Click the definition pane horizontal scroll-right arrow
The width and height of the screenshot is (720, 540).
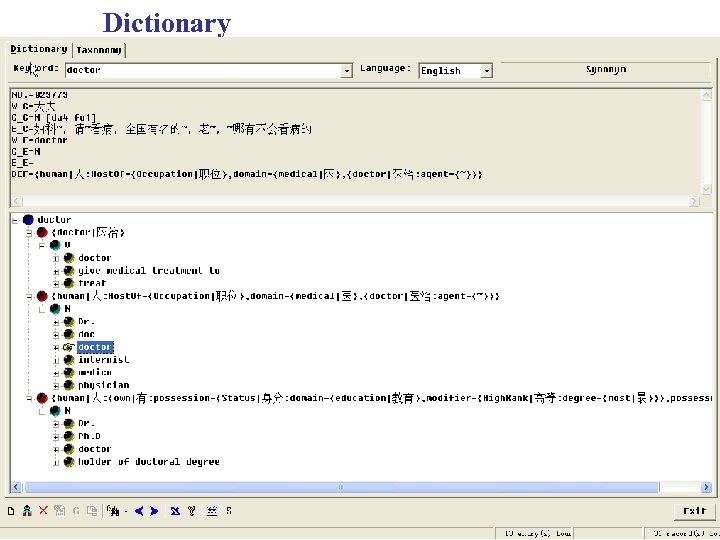click(x=694, y=201)
